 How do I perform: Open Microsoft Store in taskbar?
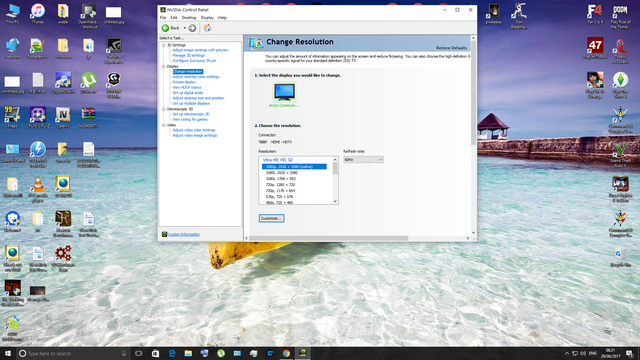pos(156,353)
